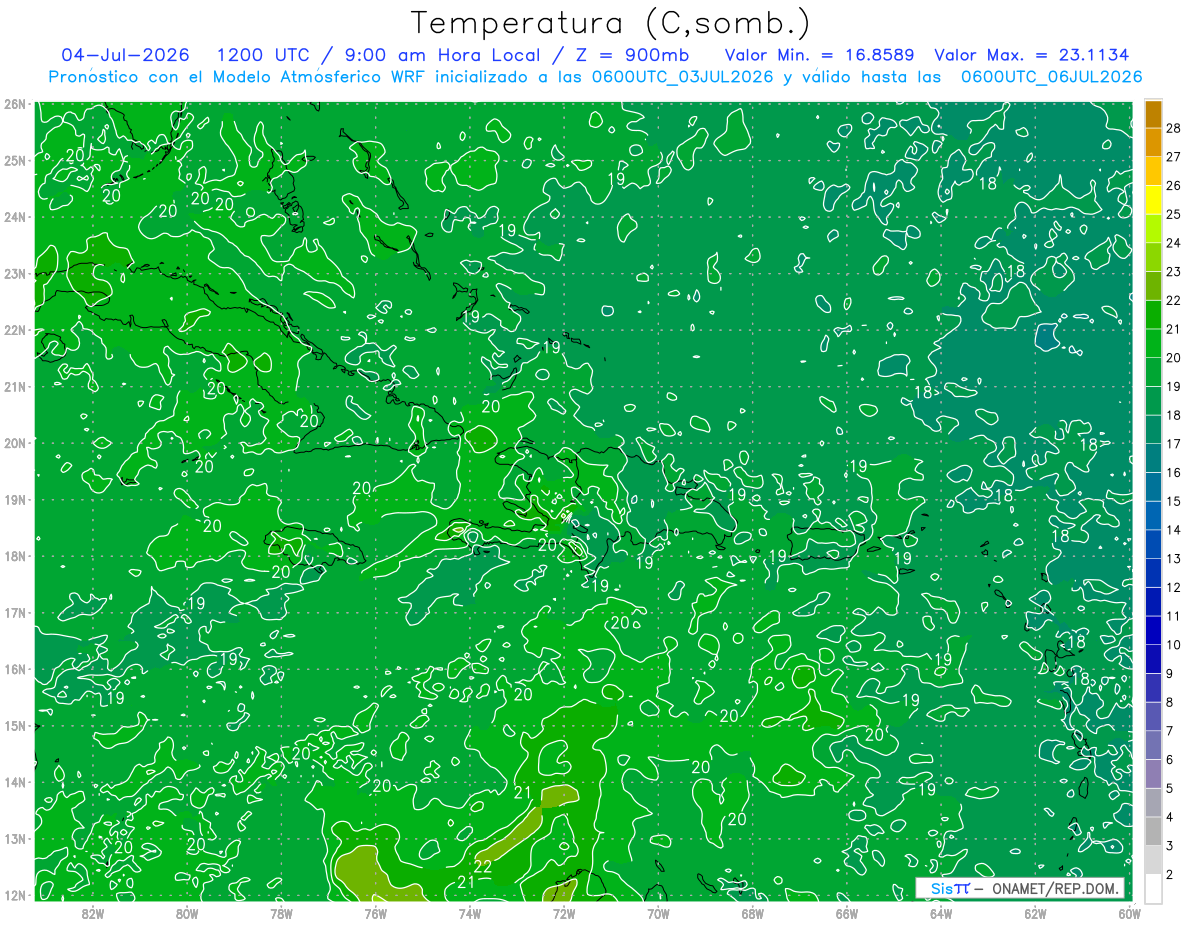Click the color scale label "17"
This screenshot has width=1200, height=927.
coord(1173,443)
